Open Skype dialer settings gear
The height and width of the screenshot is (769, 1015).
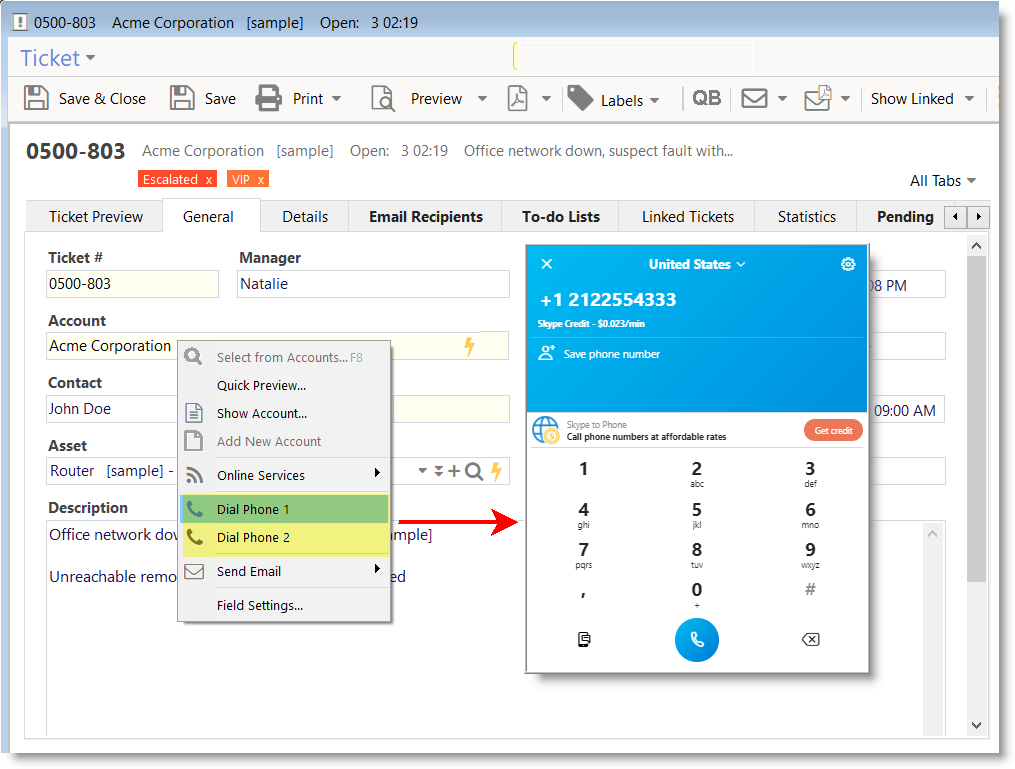(x=848, y=264)
